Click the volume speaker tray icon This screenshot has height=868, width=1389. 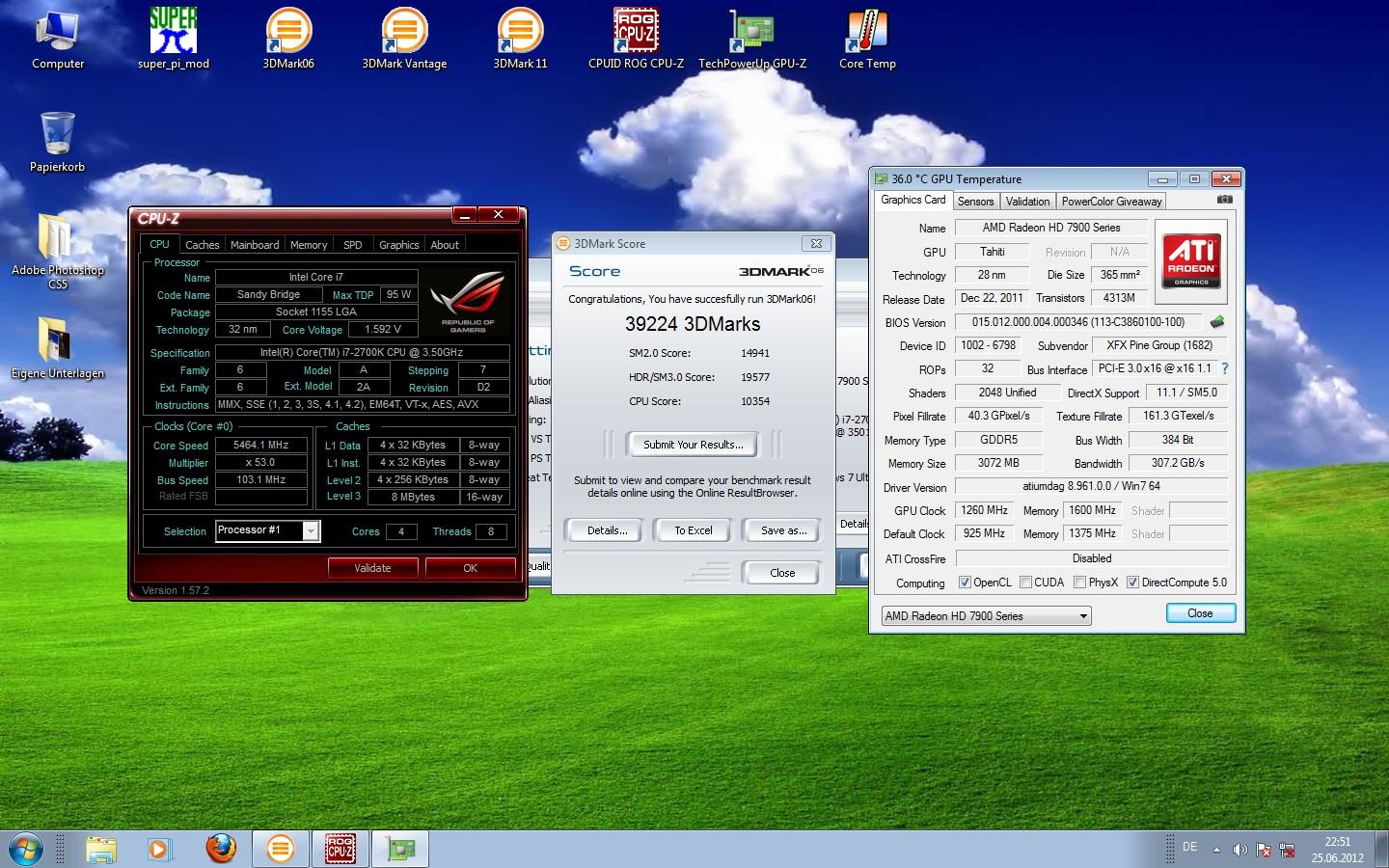1239,850
